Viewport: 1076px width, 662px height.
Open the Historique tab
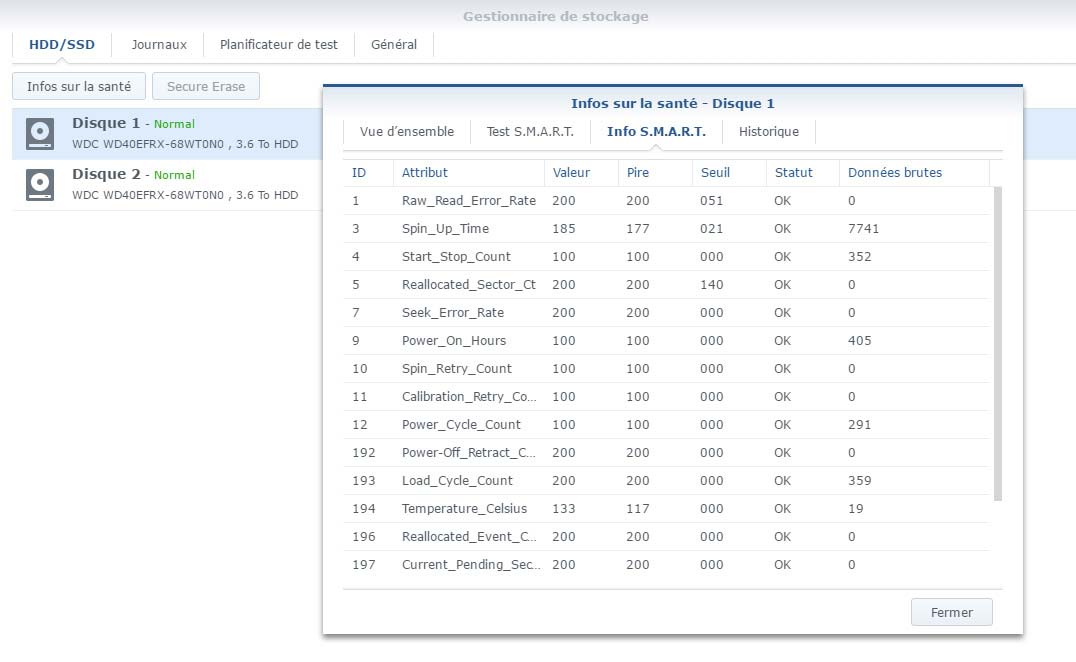click(769, 132)
